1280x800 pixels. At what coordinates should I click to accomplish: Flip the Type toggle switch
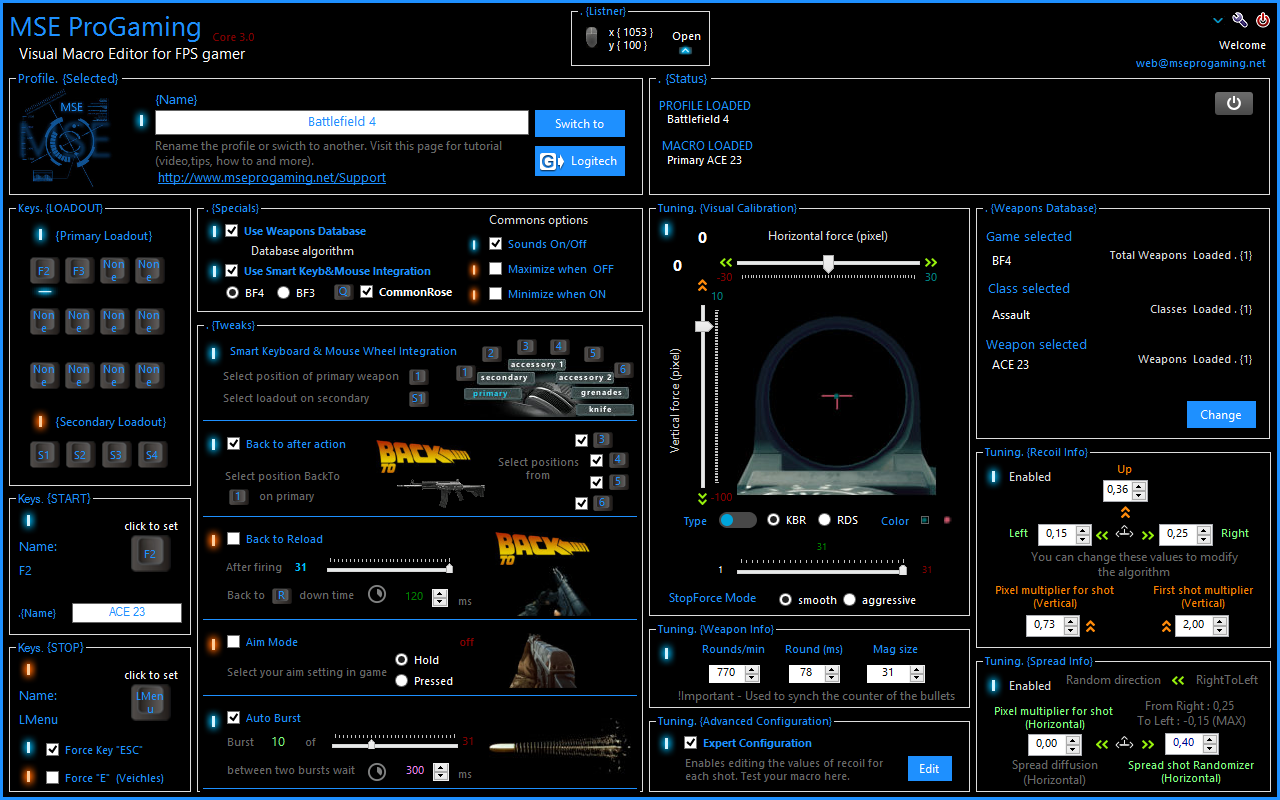click(x=738, y=520)
